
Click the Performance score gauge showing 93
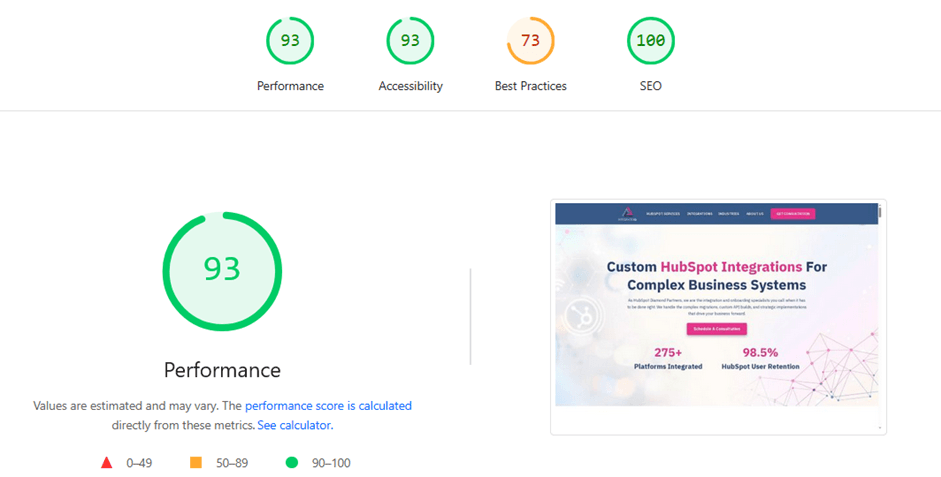(290, 41)
